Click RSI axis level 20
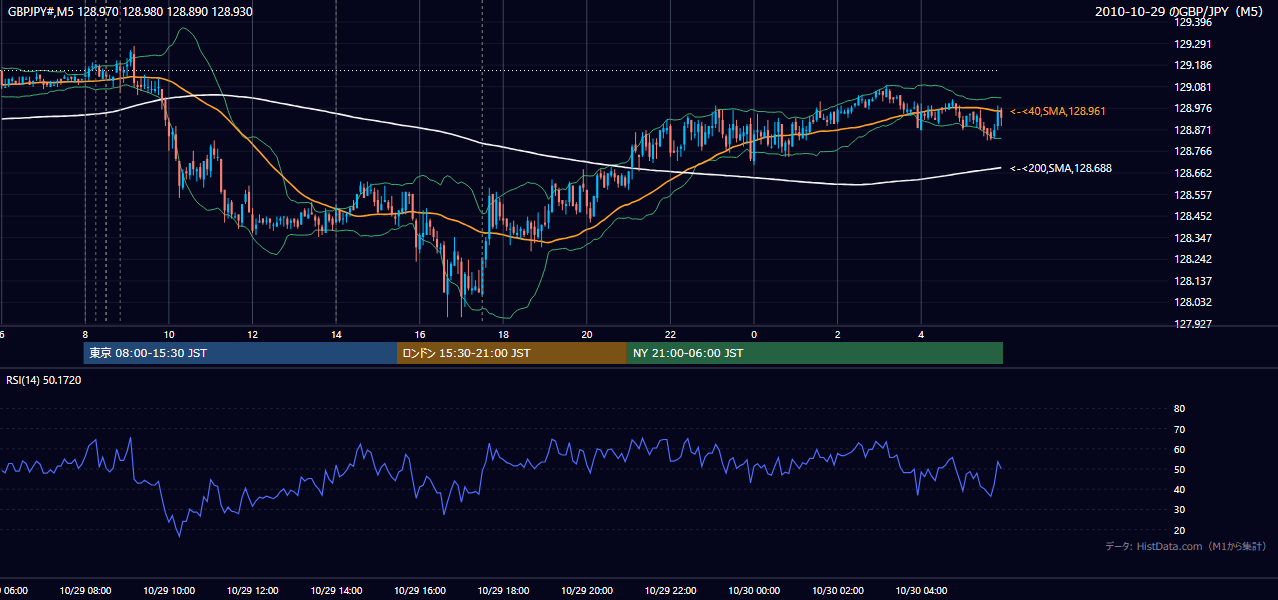This screenshot has width=1278, height=600. point(1179,531)
